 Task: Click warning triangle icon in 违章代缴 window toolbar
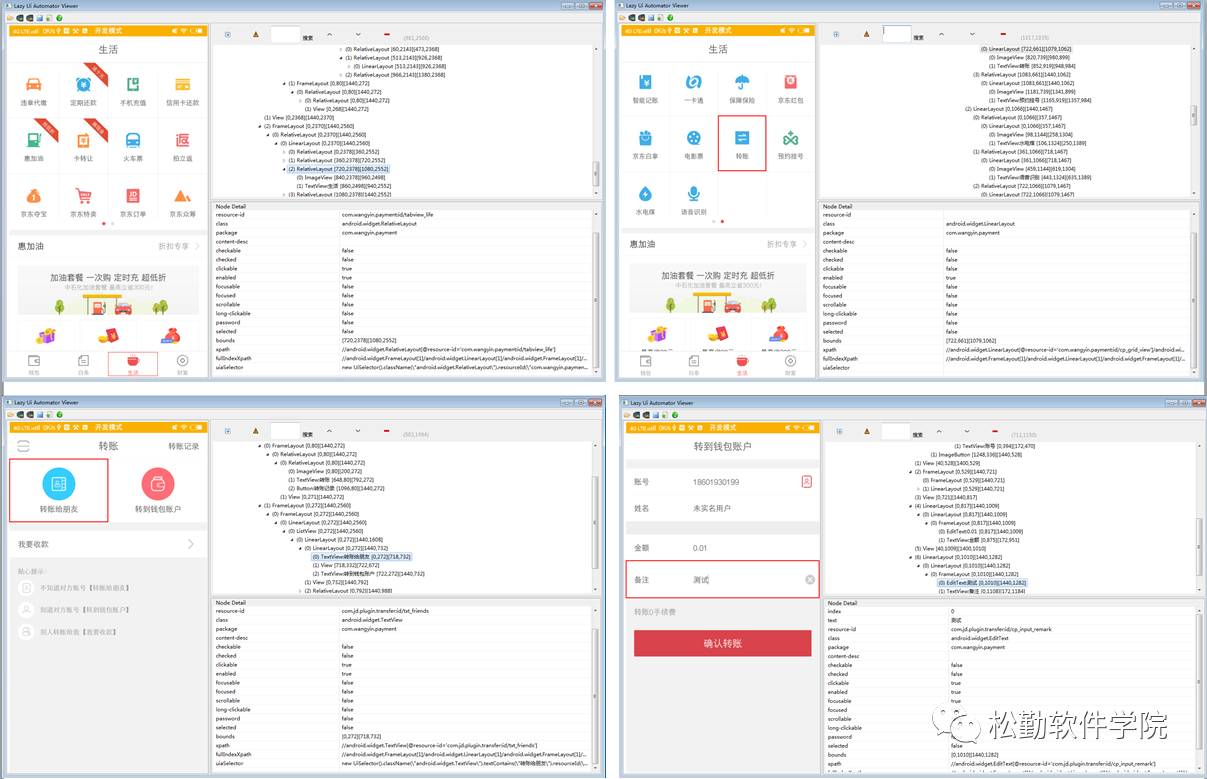pos(254,34)
